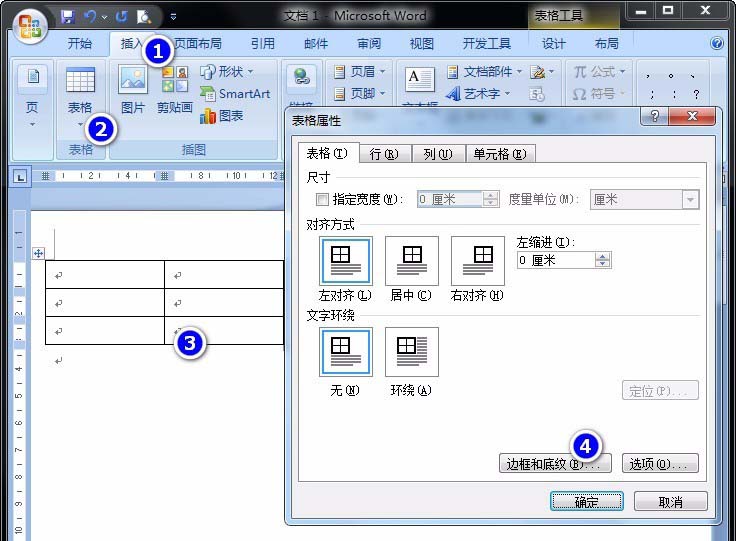
Task: Insert a 图表 chart
Action: click(x=222, y=116)
